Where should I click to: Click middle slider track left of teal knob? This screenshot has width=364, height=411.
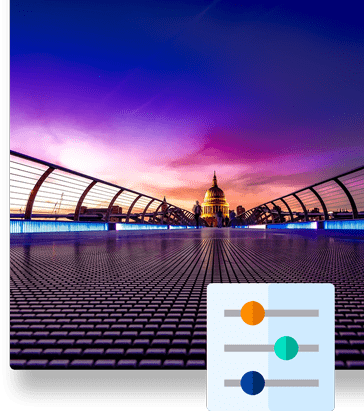[x=249, y=348]
